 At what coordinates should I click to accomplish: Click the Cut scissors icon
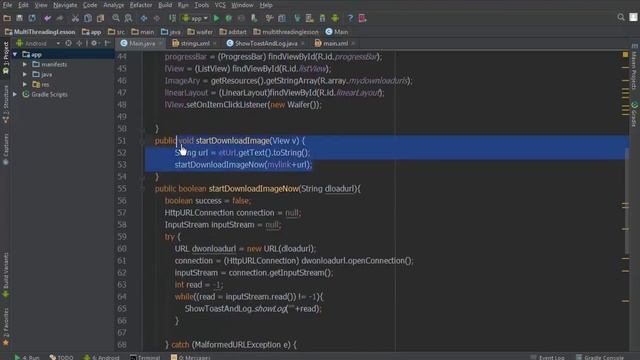[76, 18]
